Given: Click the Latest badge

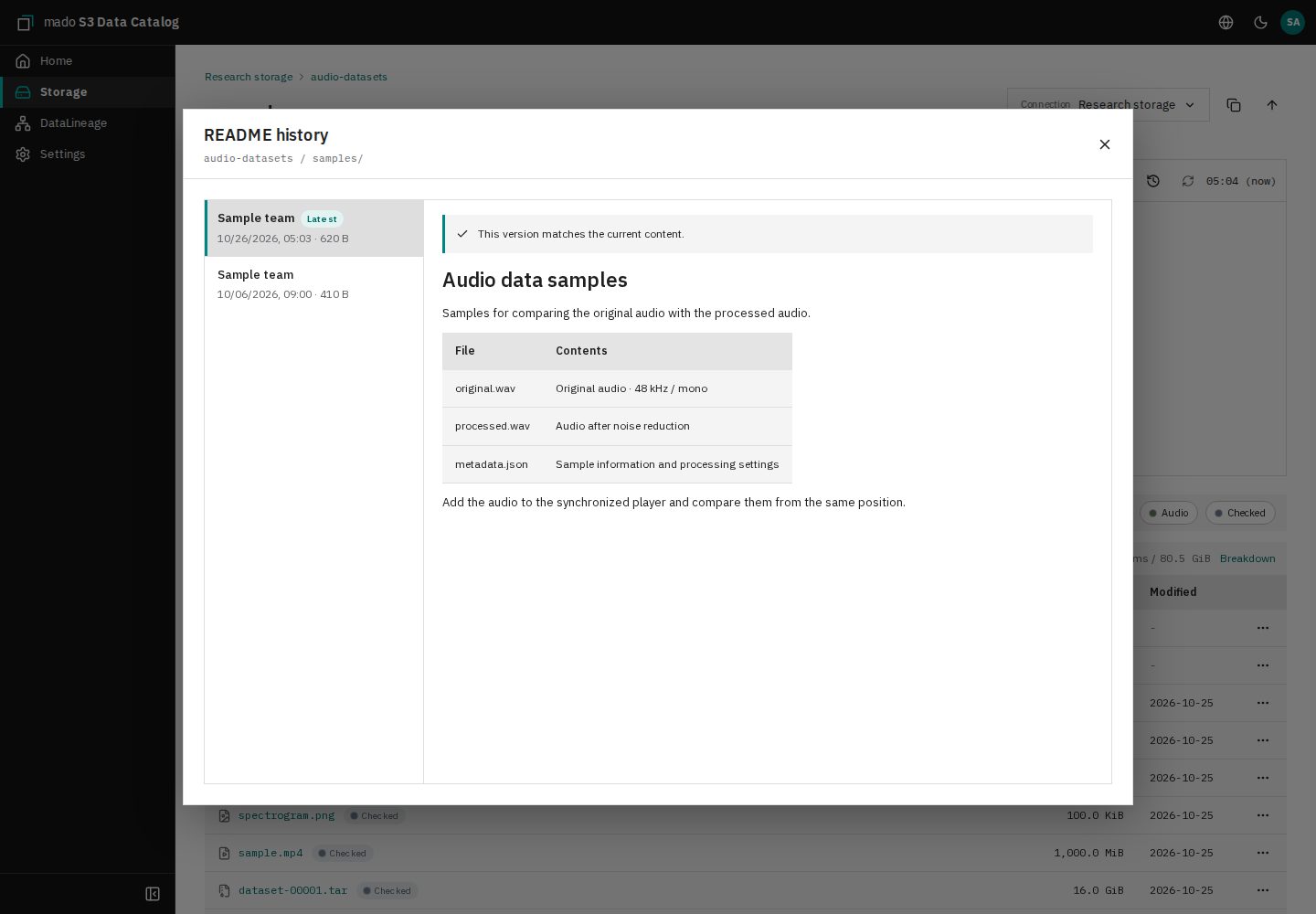Looking at the screenshot, I should (322, 219).
